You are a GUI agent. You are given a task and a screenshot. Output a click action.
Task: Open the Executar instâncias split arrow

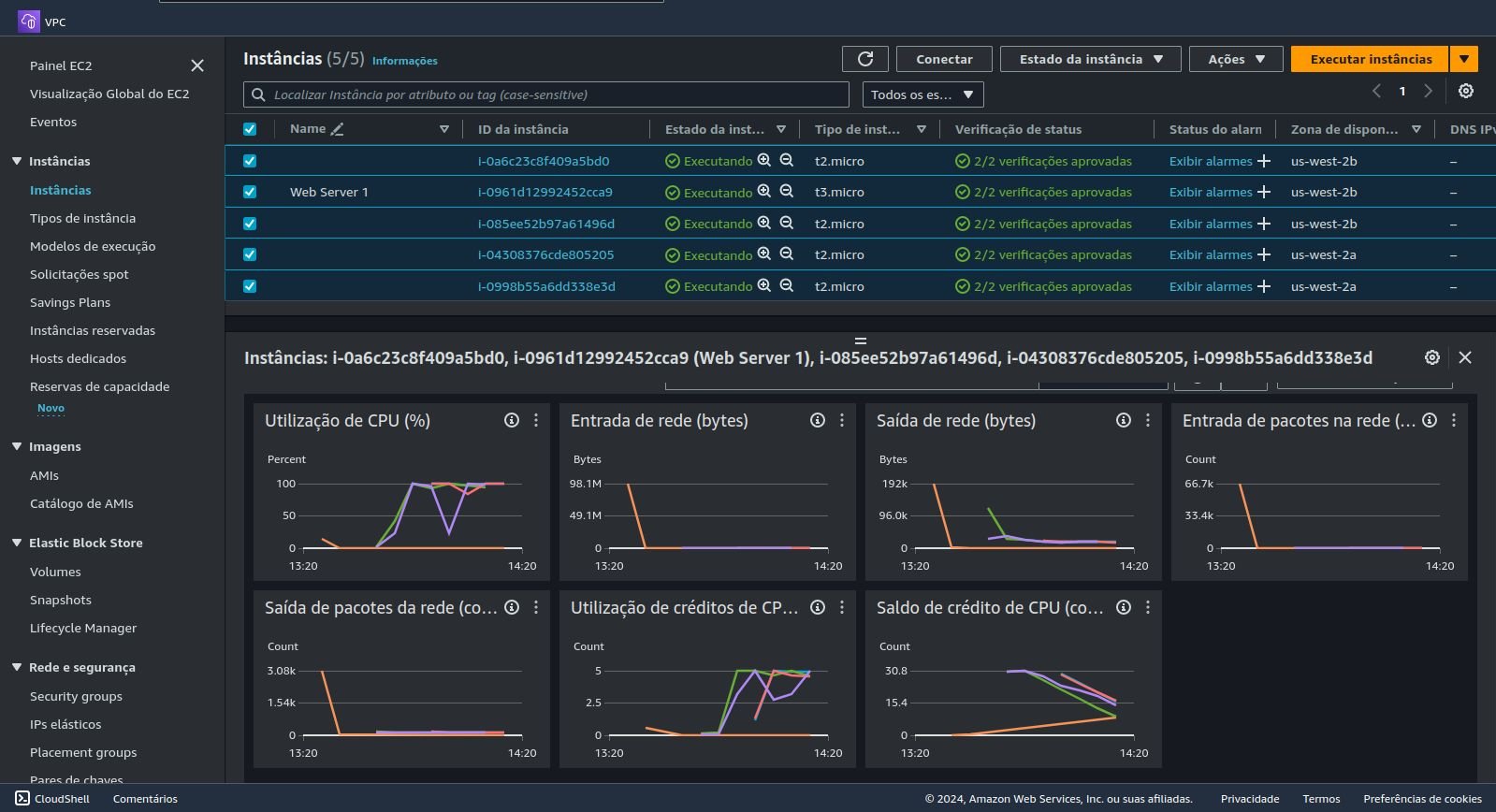[x=1464, y=59]
